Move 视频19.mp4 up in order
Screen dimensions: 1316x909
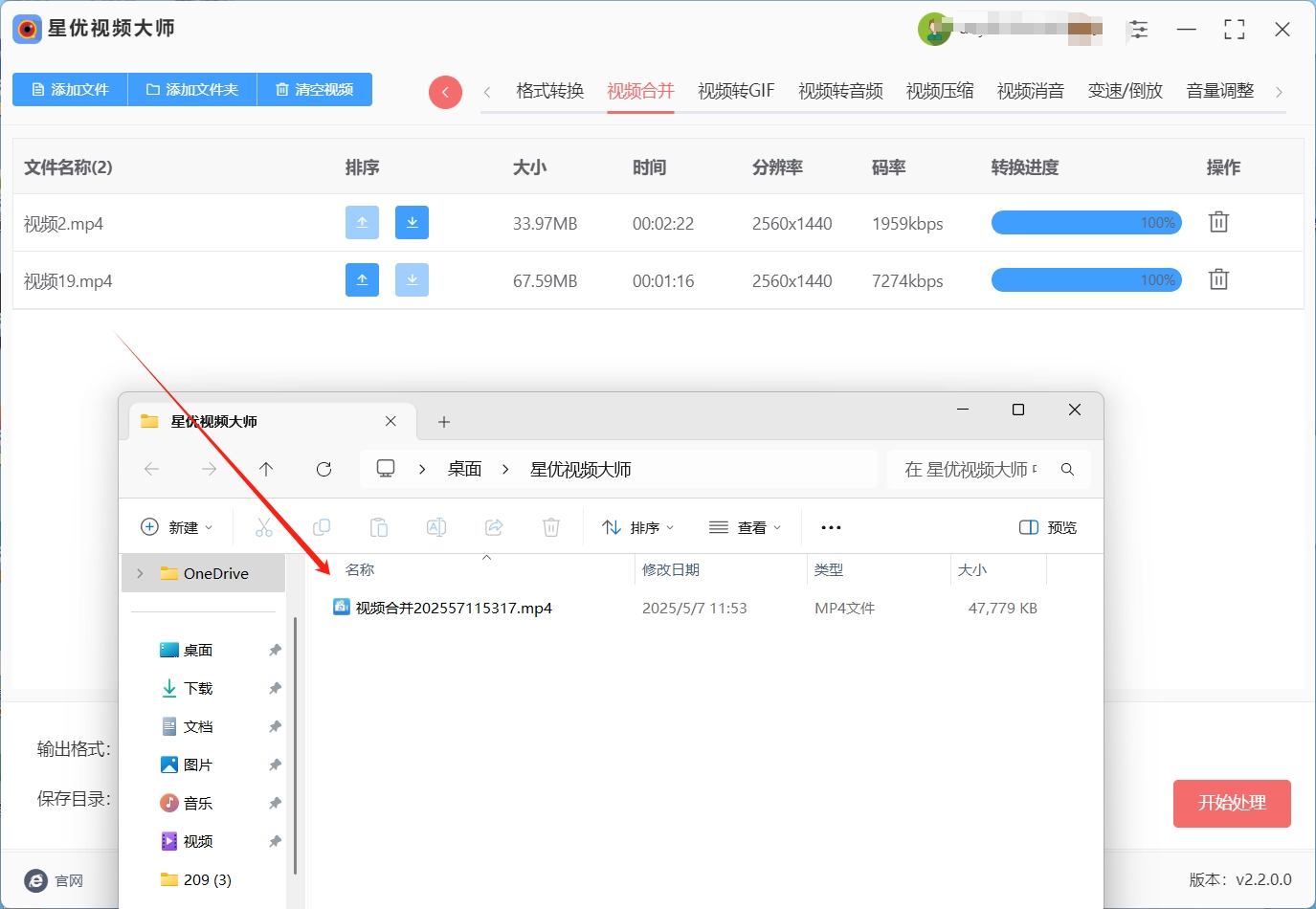tap(362, 279)
